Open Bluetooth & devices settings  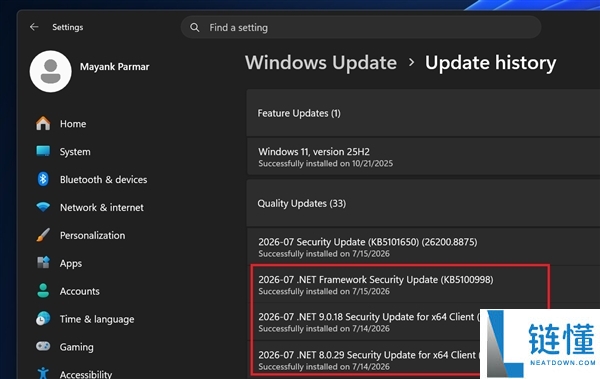coord(103,180)
